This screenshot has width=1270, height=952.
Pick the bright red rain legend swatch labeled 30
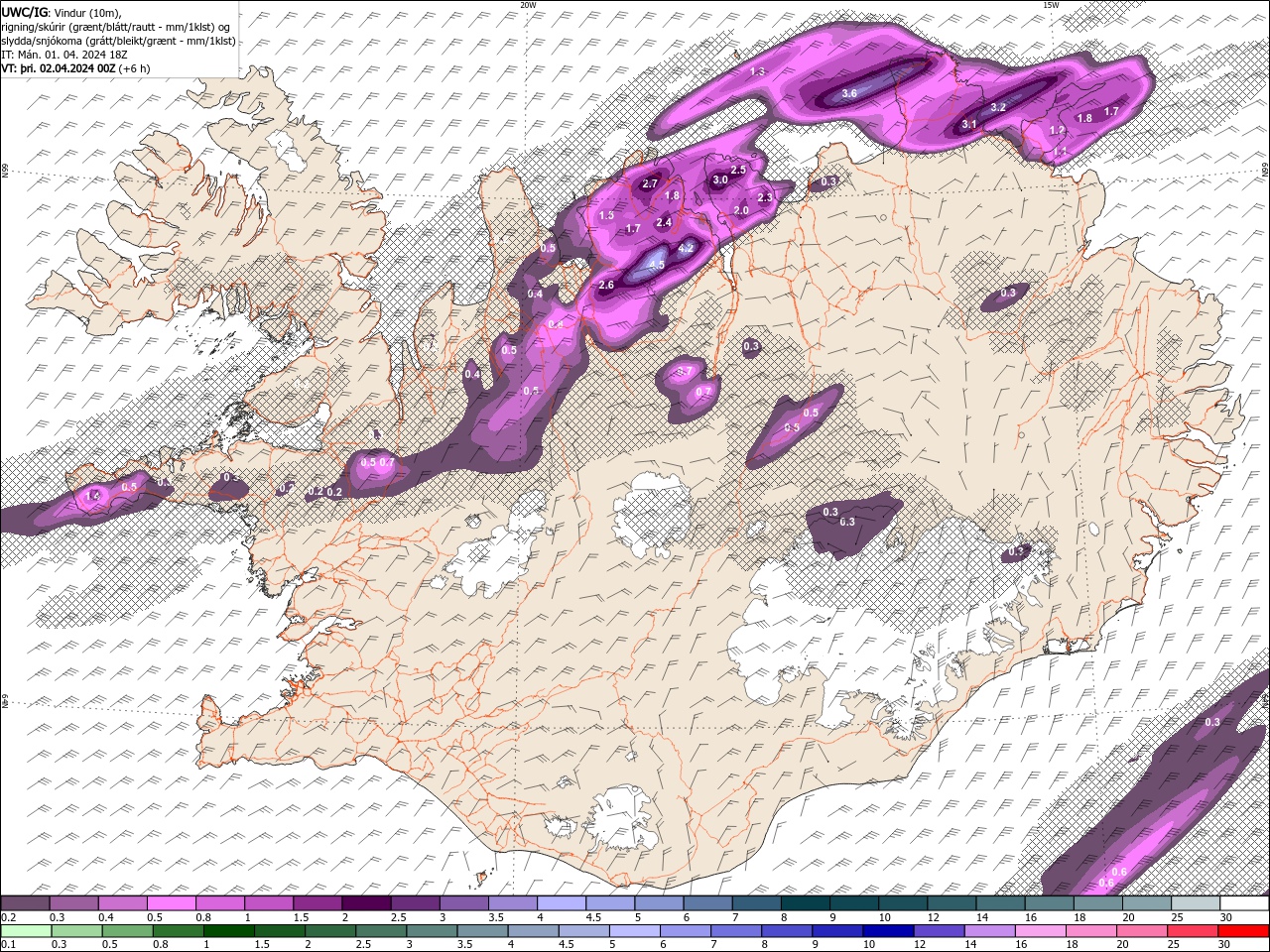point(1244,931)
